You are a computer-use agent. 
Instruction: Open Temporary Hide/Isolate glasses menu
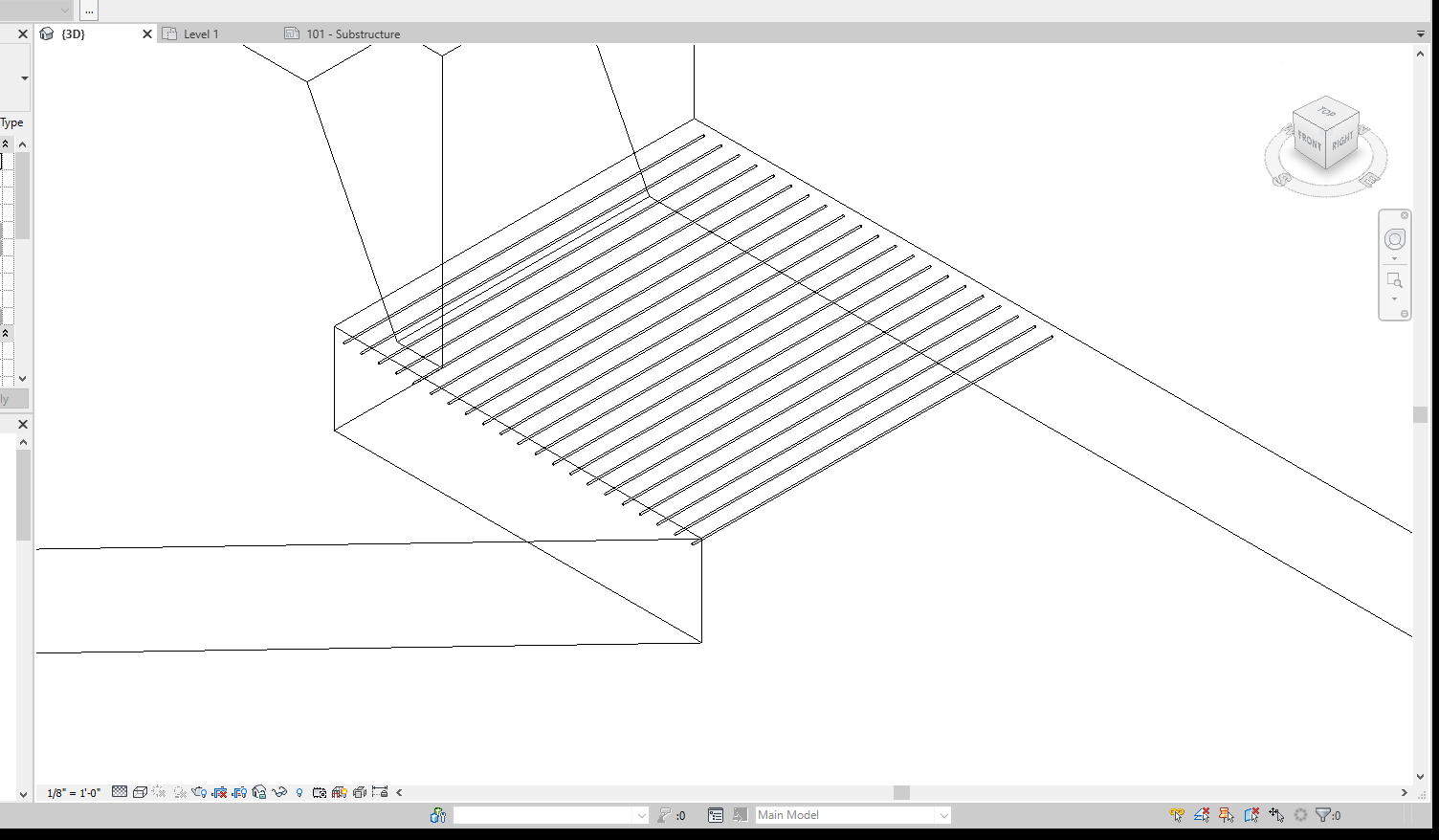(x=278, y=792)
